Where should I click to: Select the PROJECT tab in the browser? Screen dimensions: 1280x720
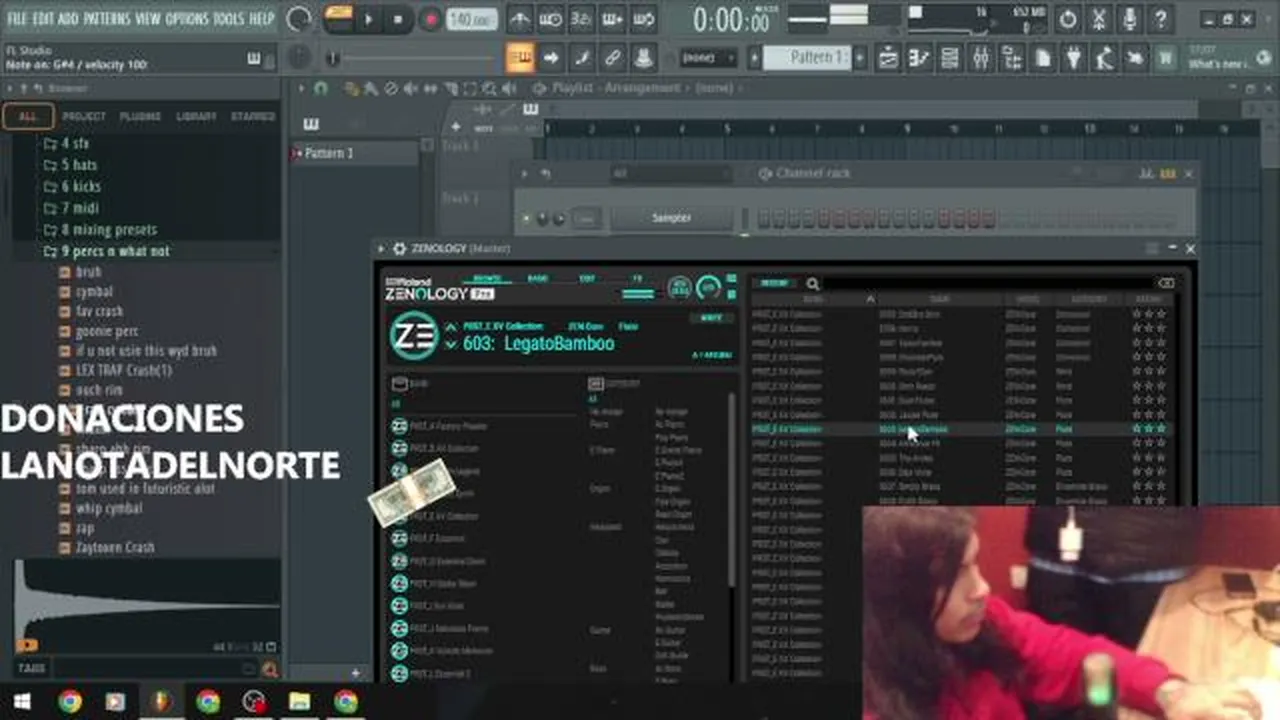(x=84, y=116)
